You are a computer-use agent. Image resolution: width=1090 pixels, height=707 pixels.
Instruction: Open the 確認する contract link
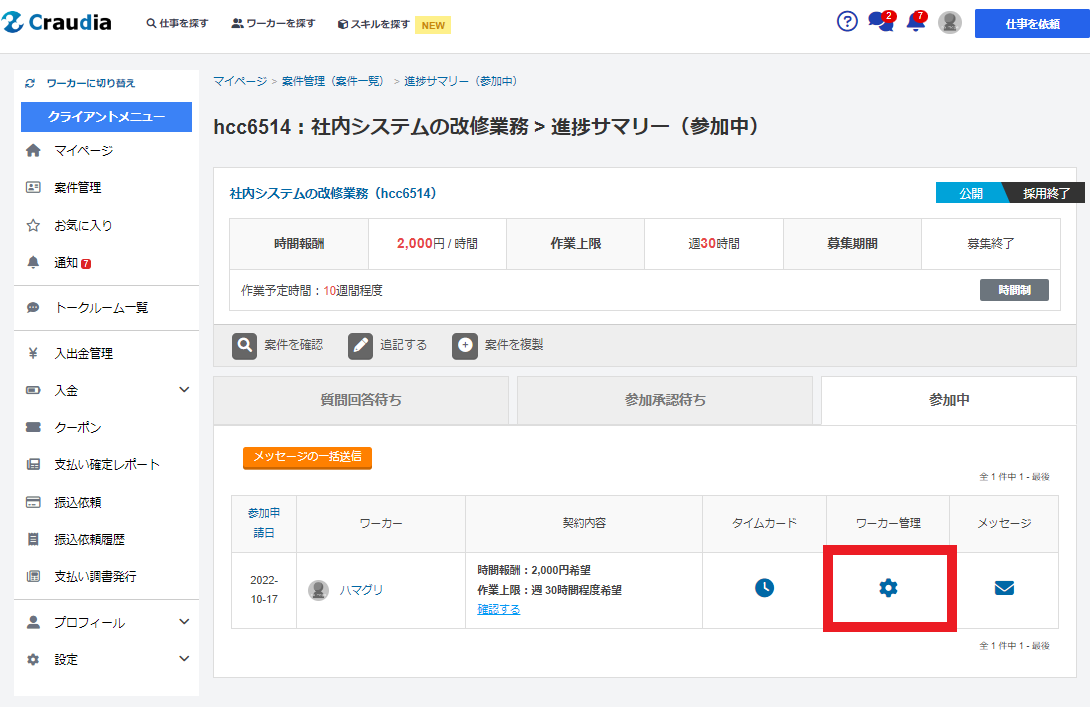[x=499, y=609]
